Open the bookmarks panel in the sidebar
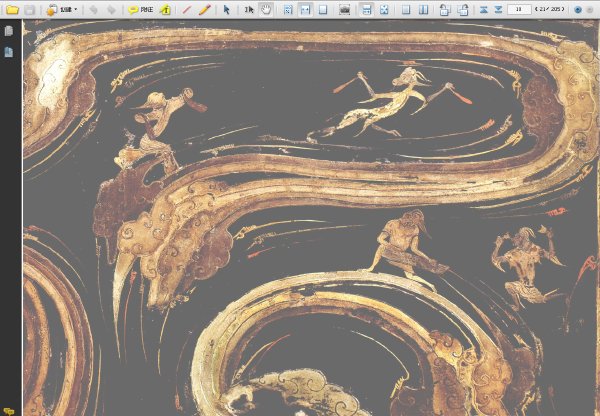The width and height of the screenshot is (600, 416). (8, 52)
